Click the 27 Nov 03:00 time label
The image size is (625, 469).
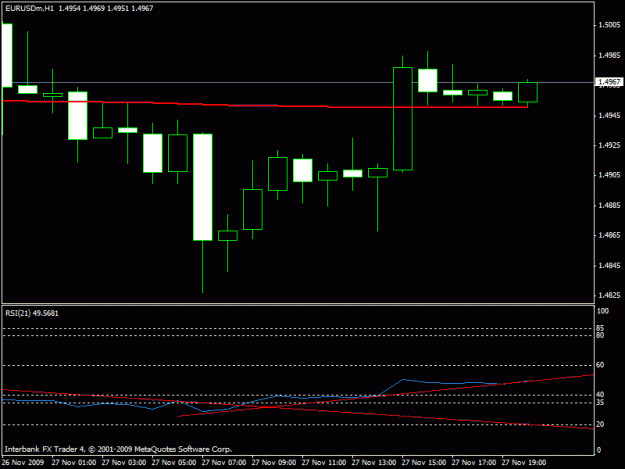click(x=124, y=462)
